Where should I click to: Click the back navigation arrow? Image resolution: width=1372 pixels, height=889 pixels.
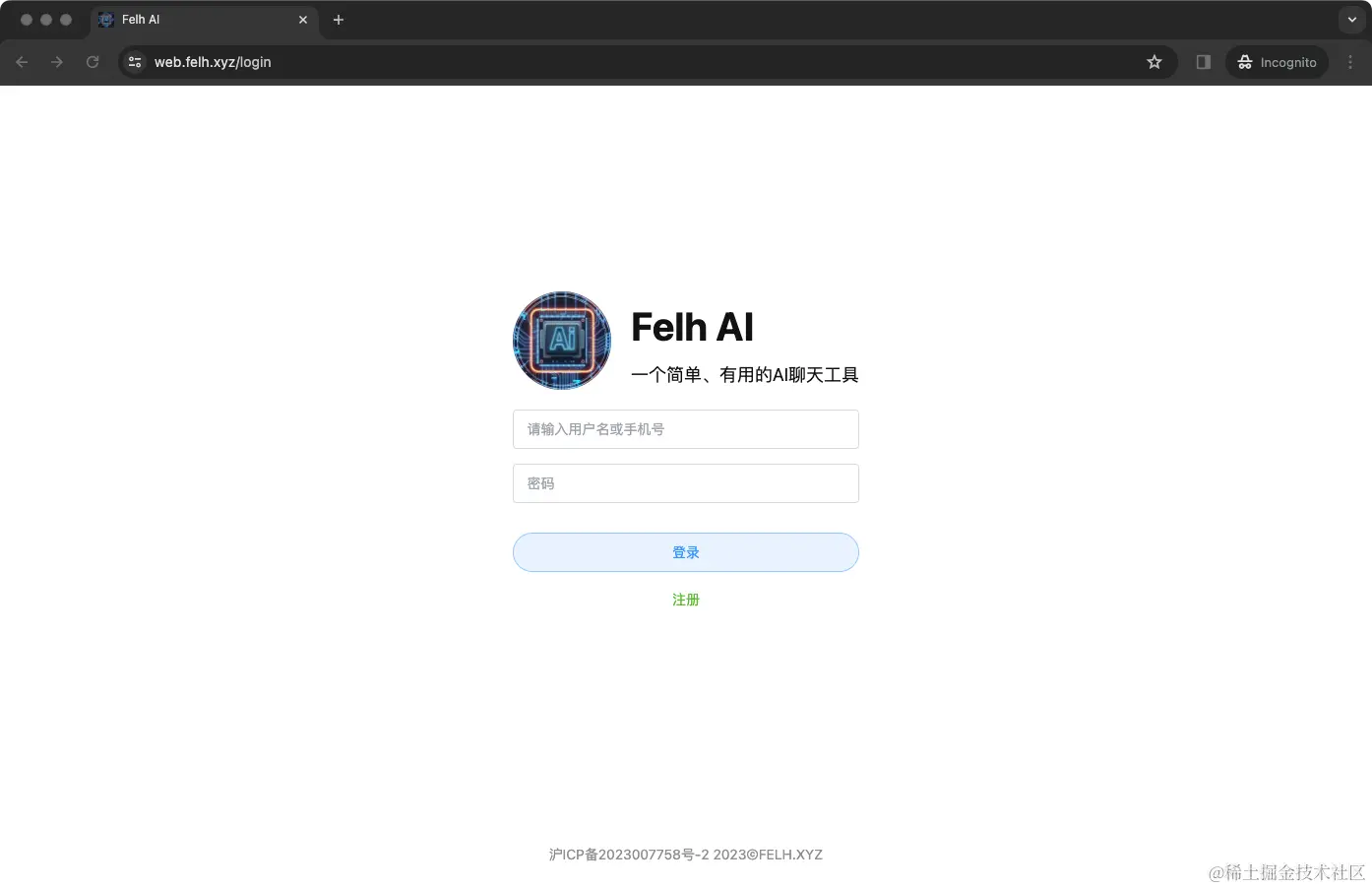point(22,62)
